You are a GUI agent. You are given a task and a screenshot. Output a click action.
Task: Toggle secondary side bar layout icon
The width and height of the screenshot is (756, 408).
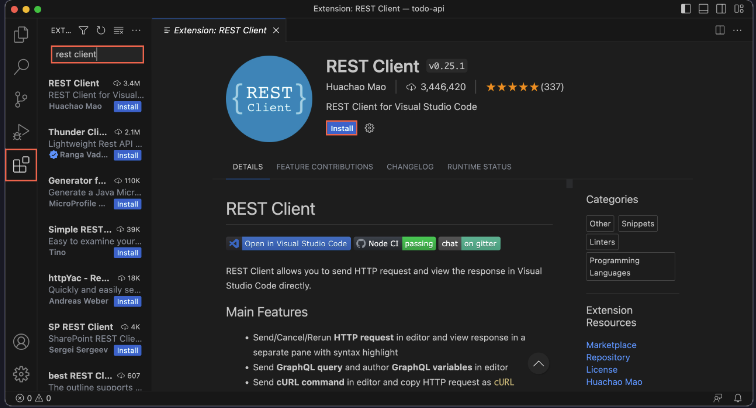(x=721, y=9)
